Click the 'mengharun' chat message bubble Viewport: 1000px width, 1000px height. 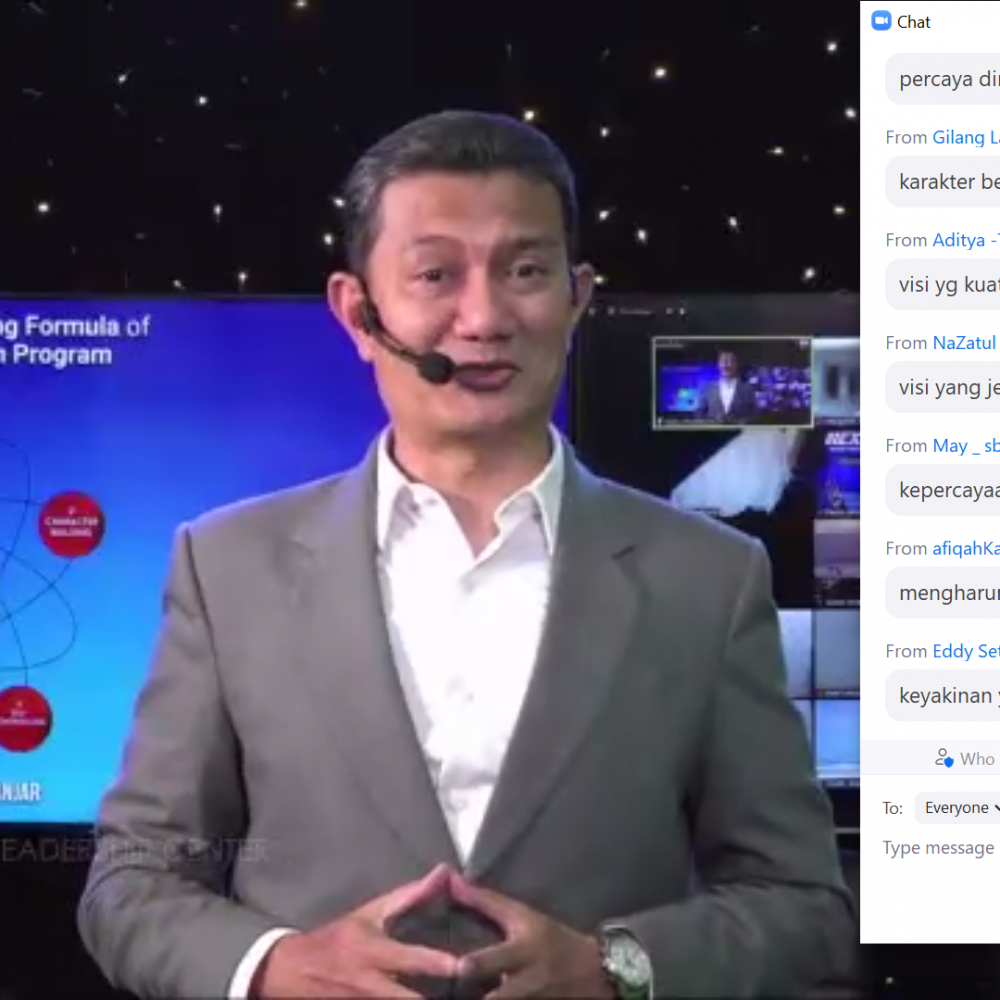click(x=943, y=593)
